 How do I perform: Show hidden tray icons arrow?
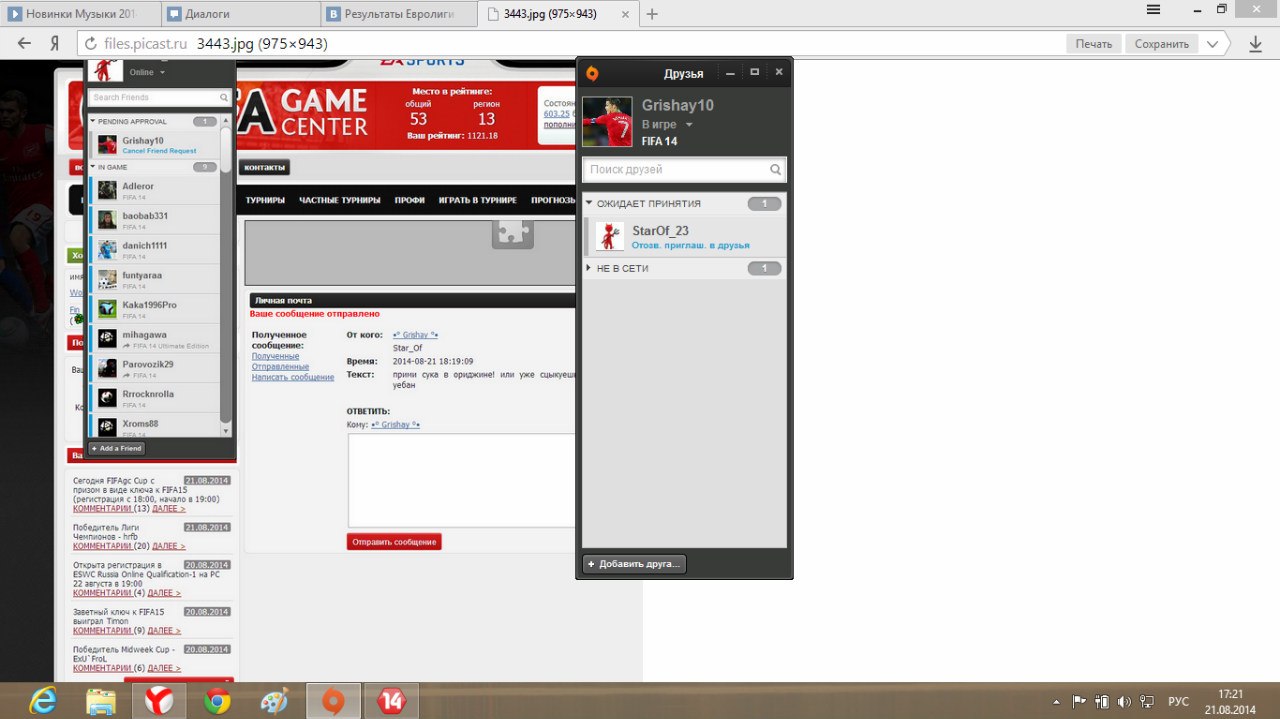pos(1056,702)
